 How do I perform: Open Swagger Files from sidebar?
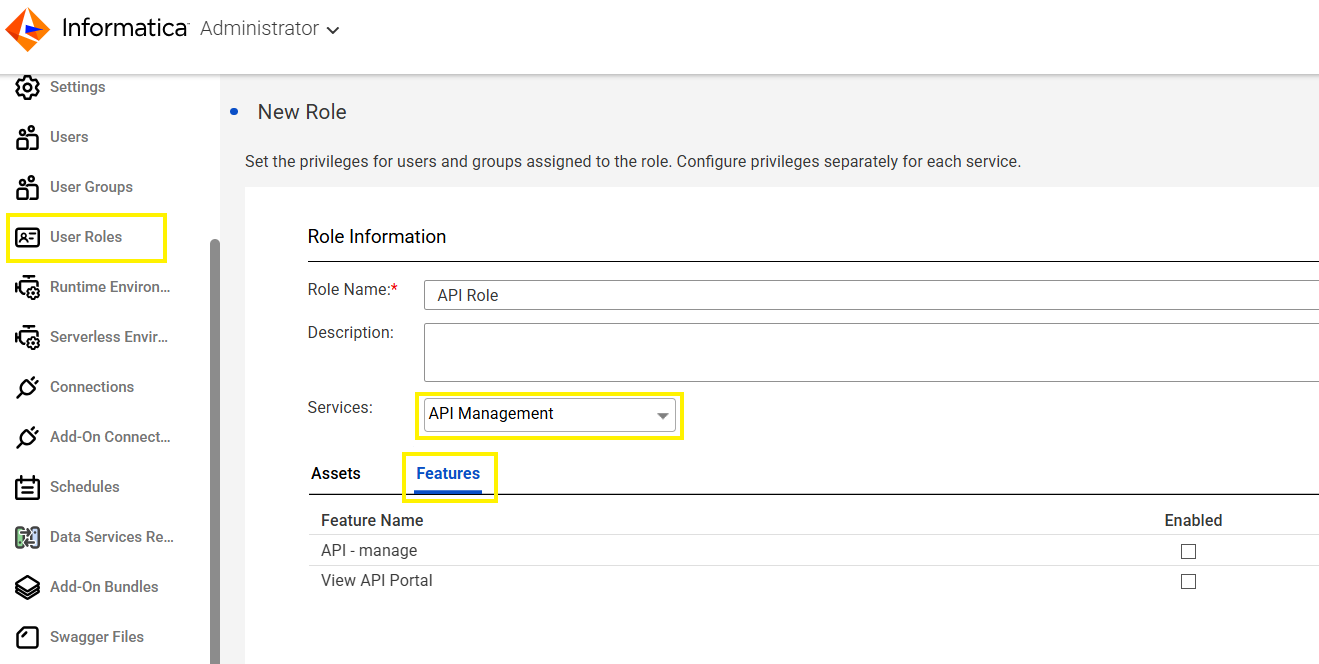[x=97, y=637]
